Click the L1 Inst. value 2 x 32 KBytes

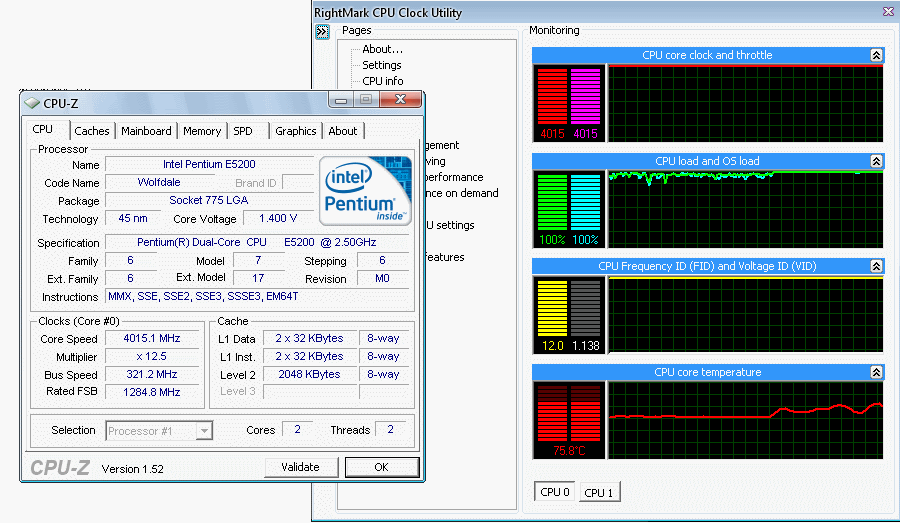309,357
